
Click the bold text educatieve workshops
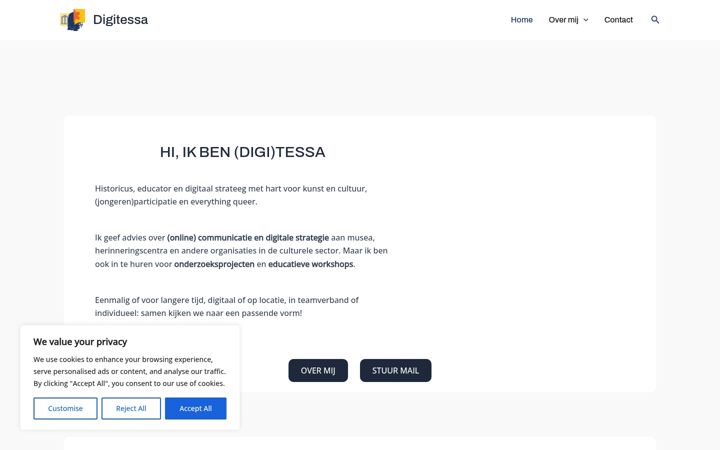(310, 264)
